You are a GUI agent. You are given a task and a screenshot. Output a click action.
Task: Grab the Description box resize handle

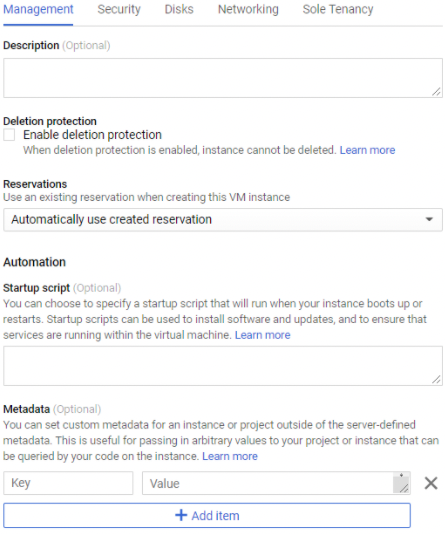[x=436, y=91]
